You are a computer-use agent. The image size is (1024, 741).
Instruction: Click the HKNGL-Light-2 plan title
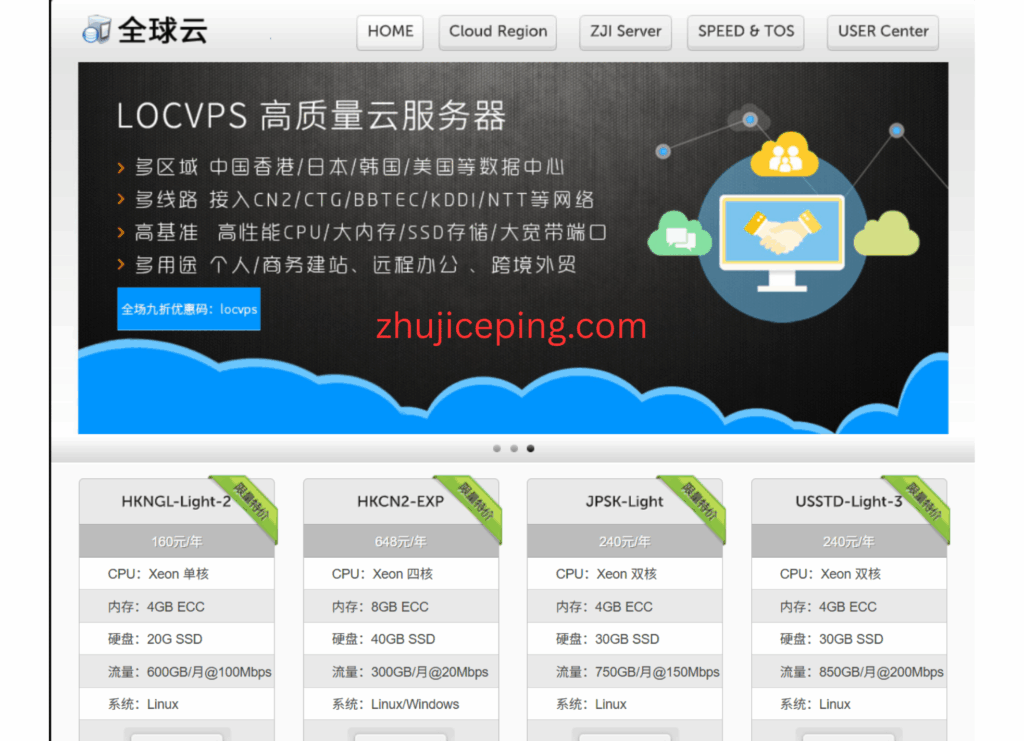(176, 501)
